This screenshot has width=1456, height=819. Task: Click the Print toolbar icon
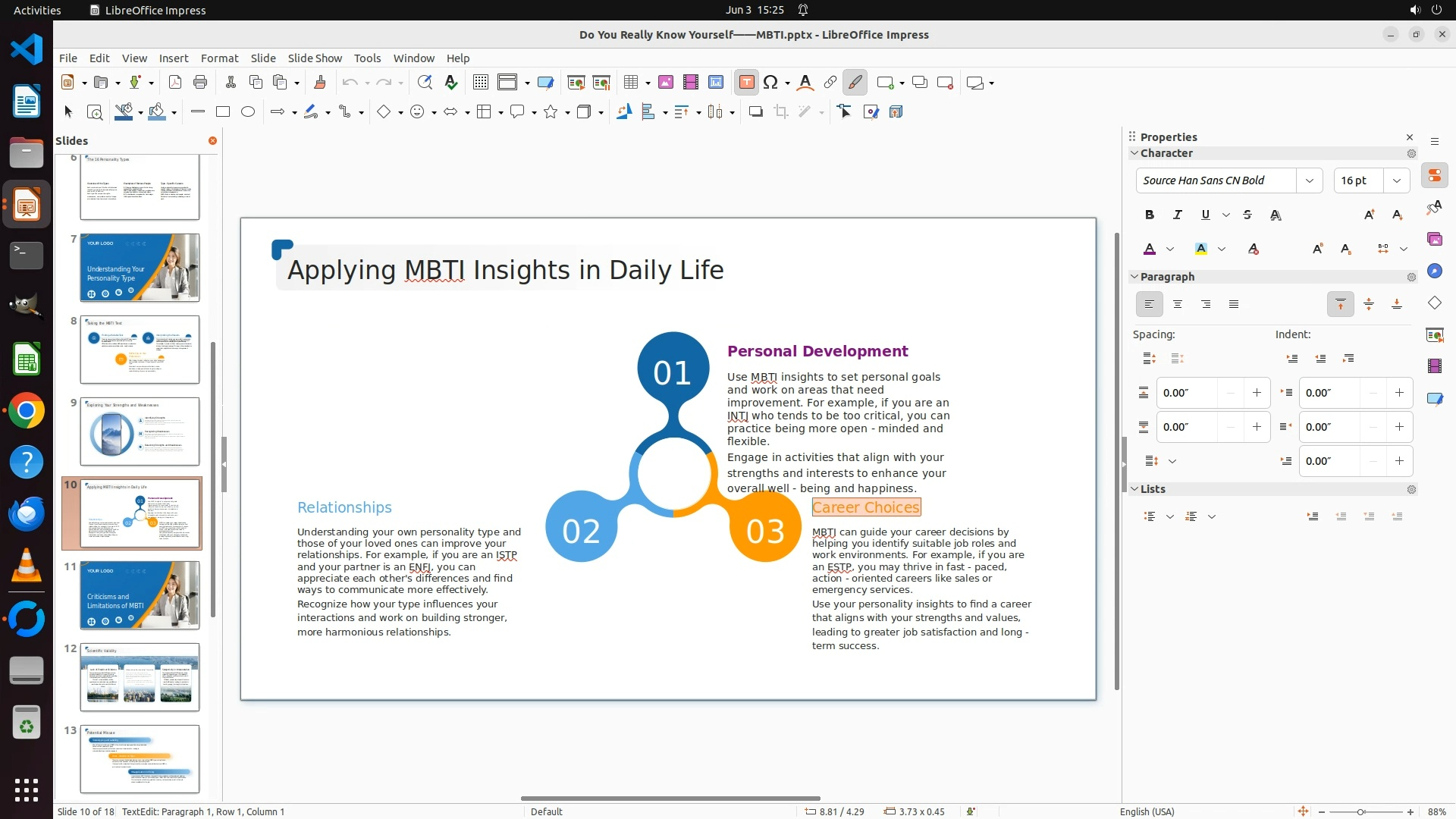200,83
